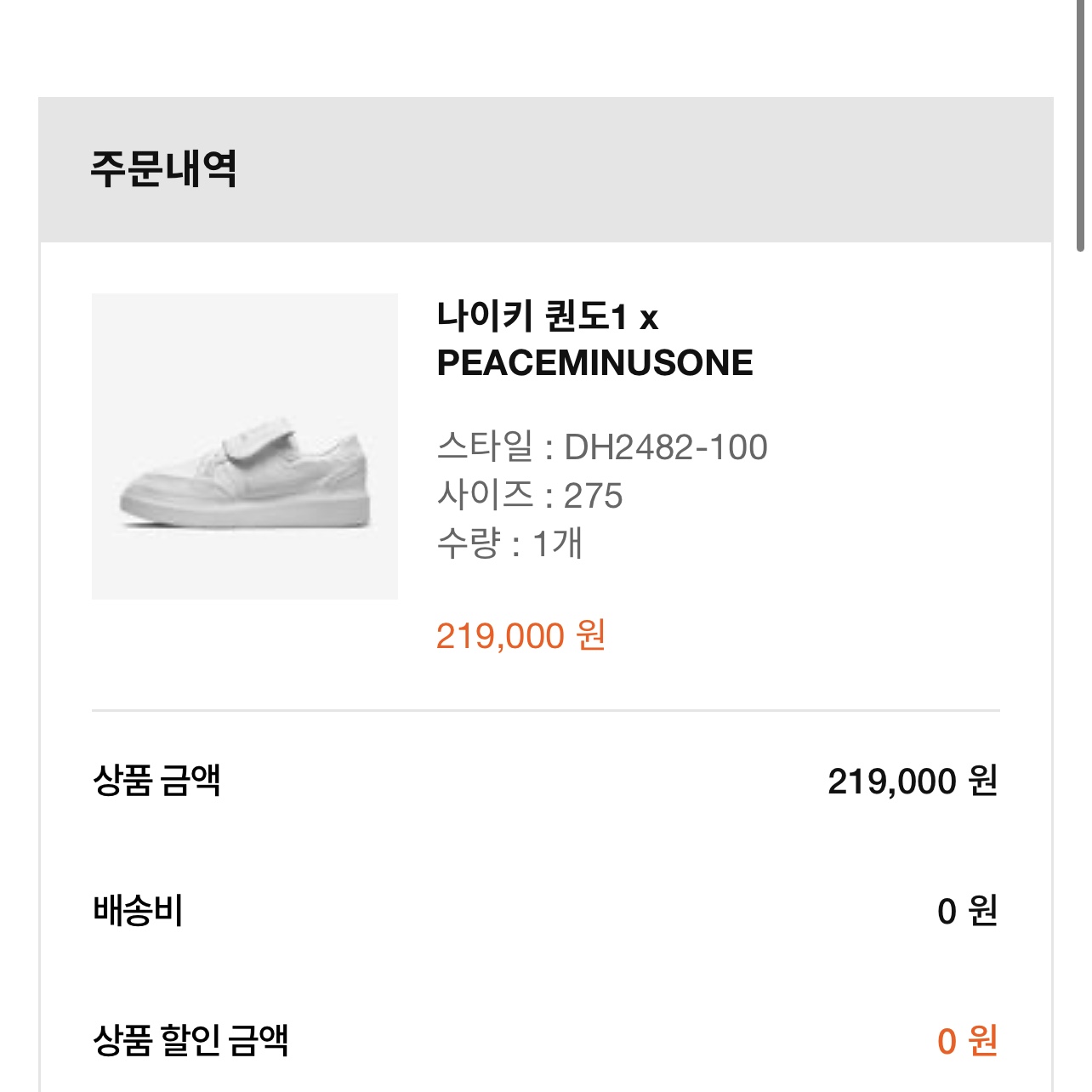Click the 스타일 label
1092x1092 pixels.
pyautogui.click(x=485, y=447)
